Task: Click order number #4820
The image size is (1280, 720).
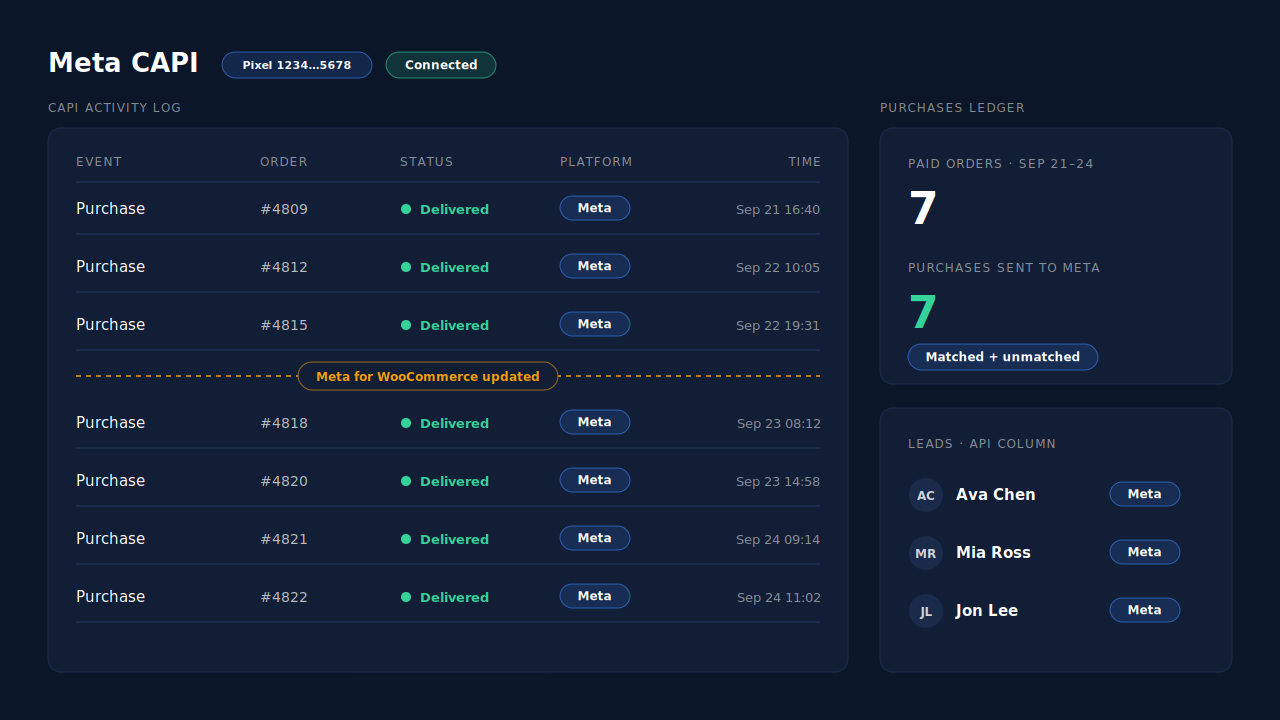Action: click(x=284, y=481)
